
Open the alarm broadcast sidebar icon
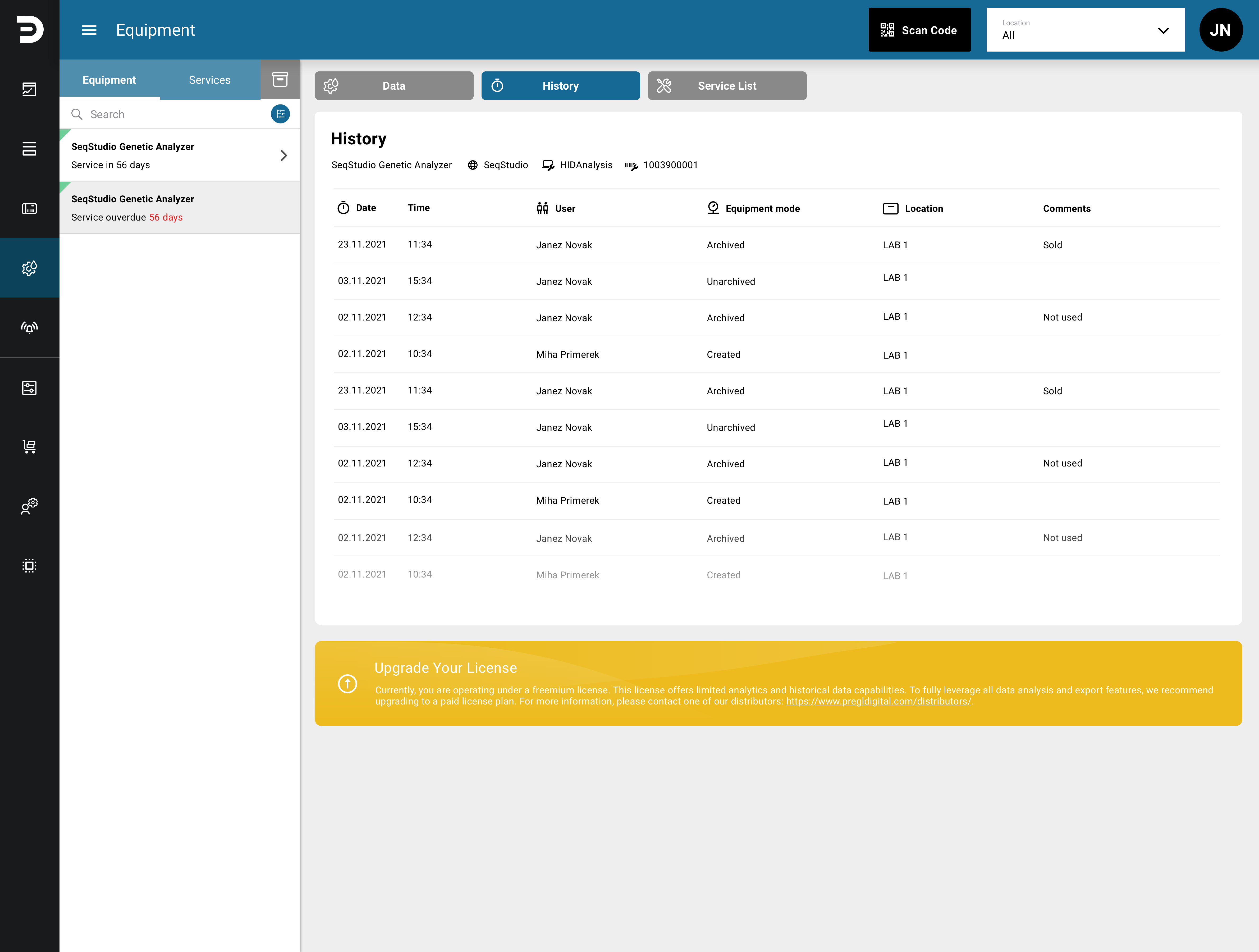[x=30, y=327]
